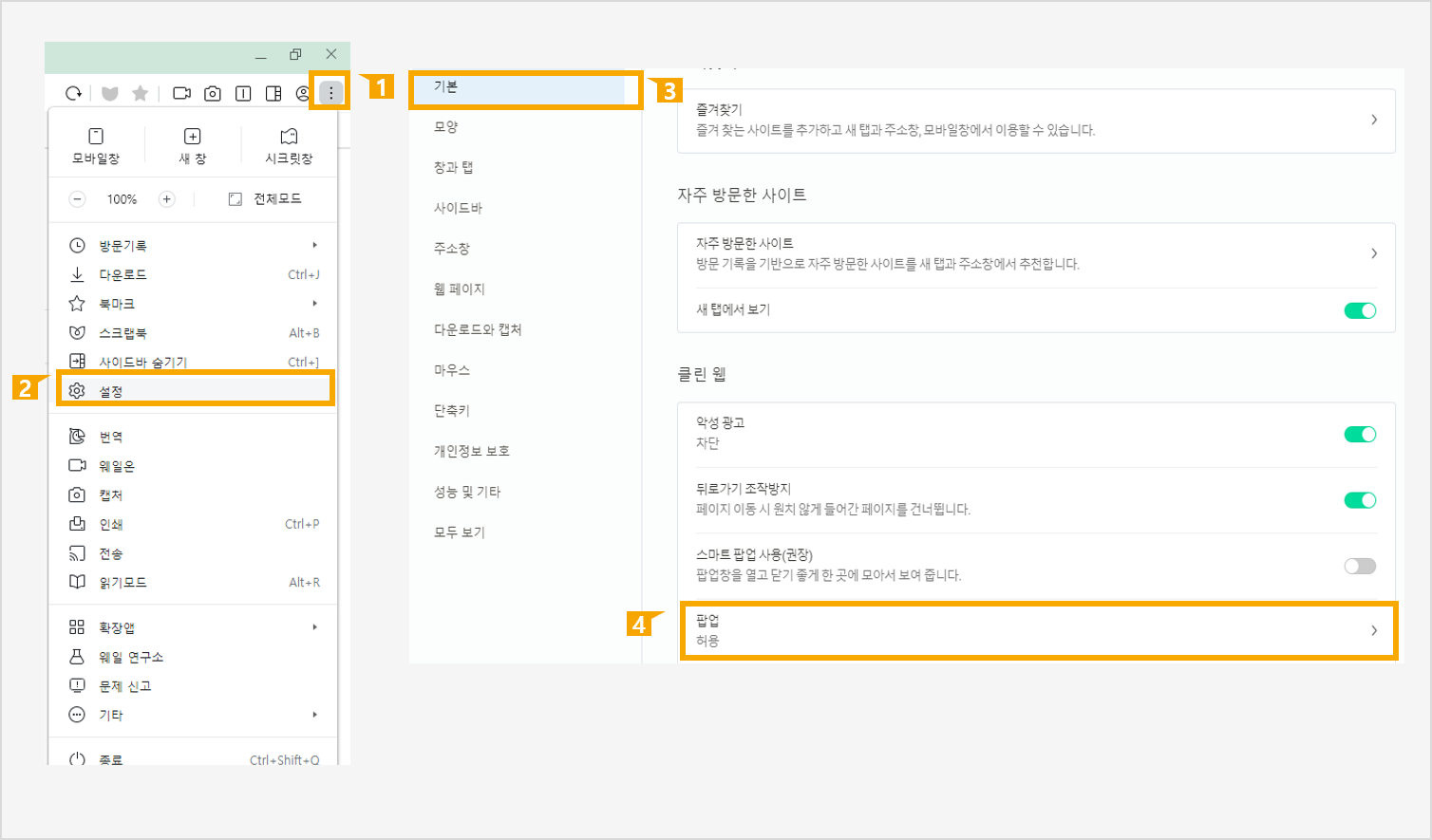Increase zoom with the plus button

pos(166,199)
